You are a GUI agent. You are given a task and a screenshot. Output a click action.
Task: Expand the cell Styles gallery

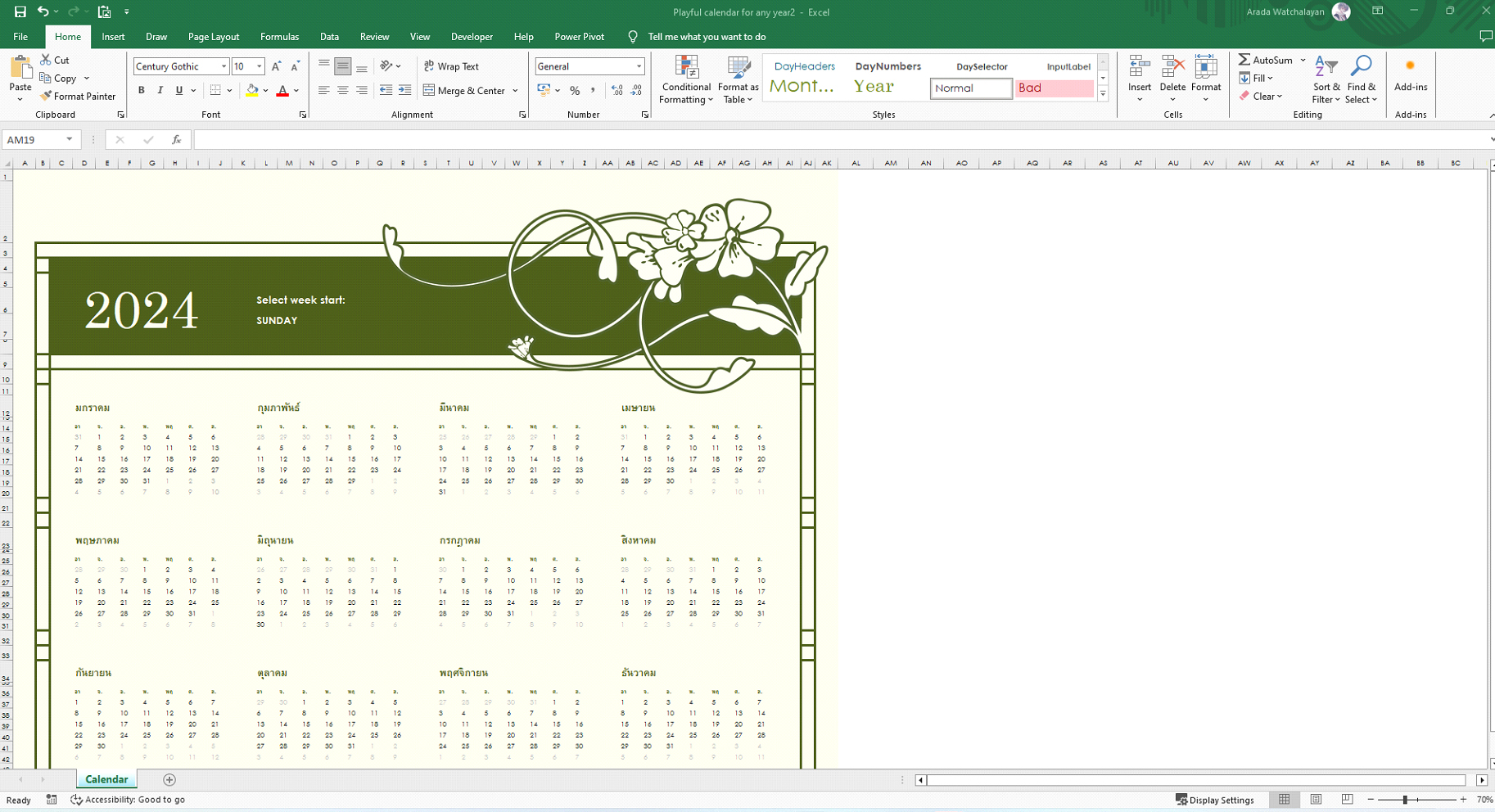pos(1103,95)
